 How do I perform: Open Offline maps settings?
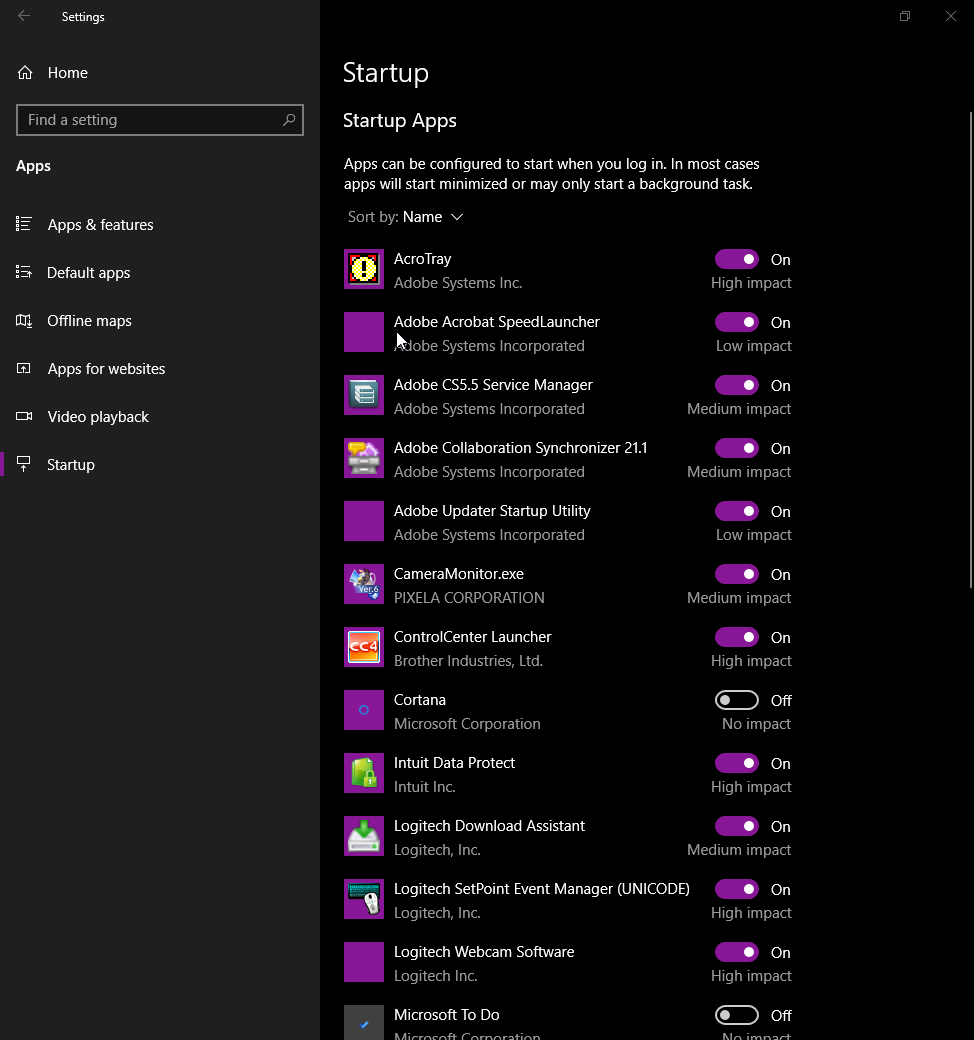pos(160,320)
